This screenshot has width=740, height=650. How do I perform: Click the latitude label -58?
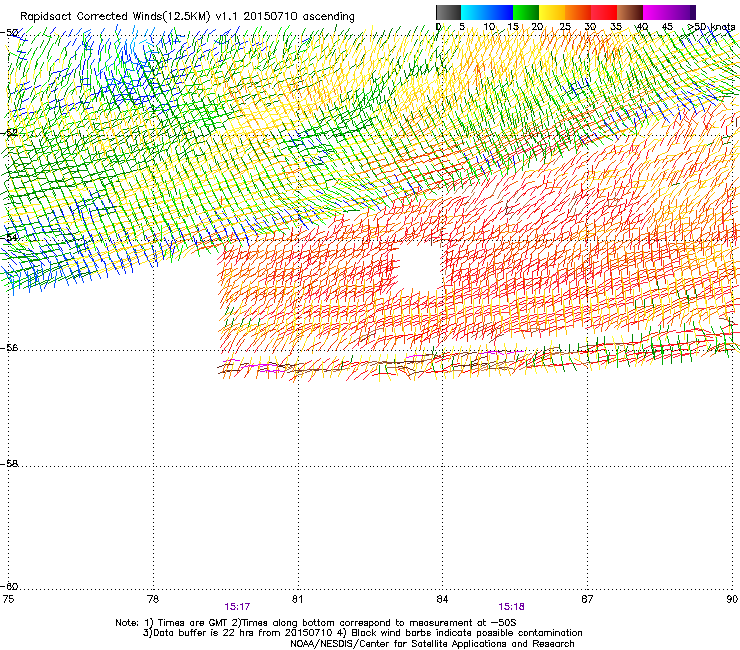pos(9,464)
